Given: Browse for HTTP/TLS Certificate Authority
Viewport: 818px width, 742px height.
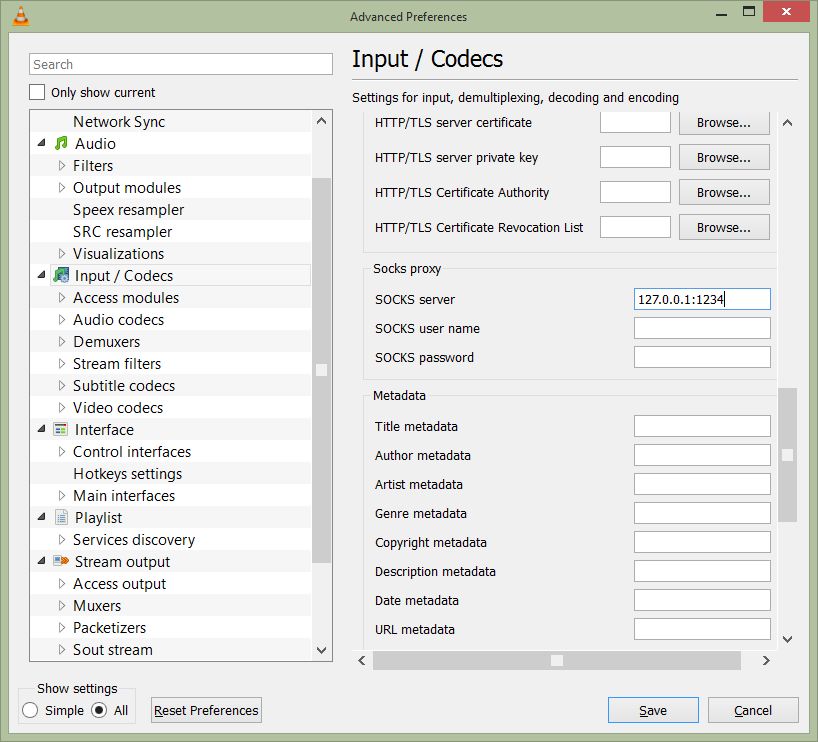Looking at the screenshot, I should click(x=724, y=192).
